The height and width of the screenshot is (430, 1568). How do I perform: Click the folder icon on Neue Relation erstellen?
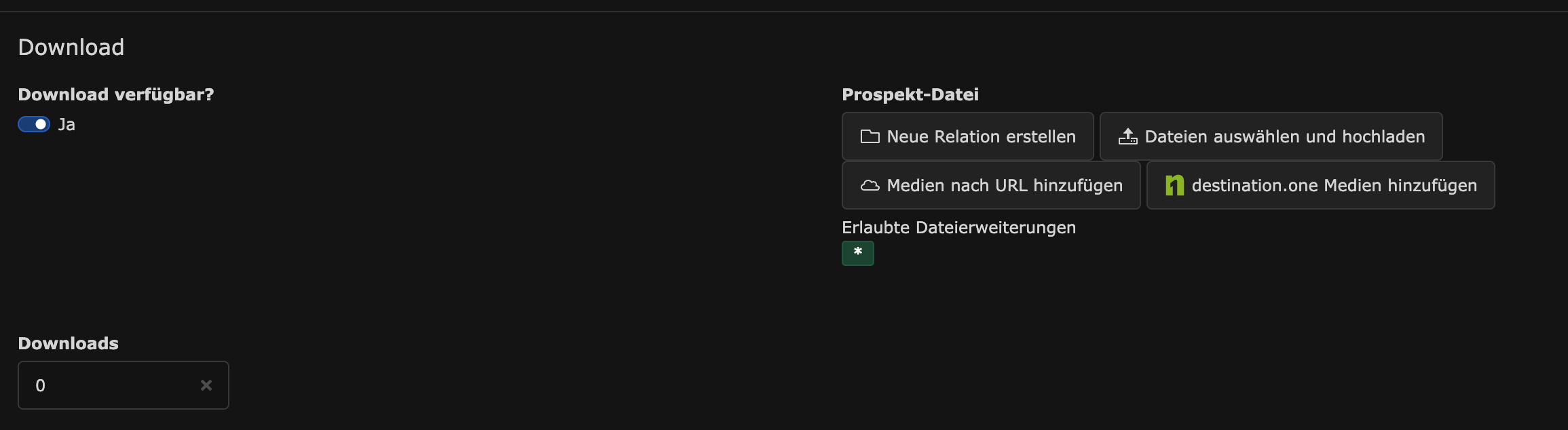tap(870, 136)
